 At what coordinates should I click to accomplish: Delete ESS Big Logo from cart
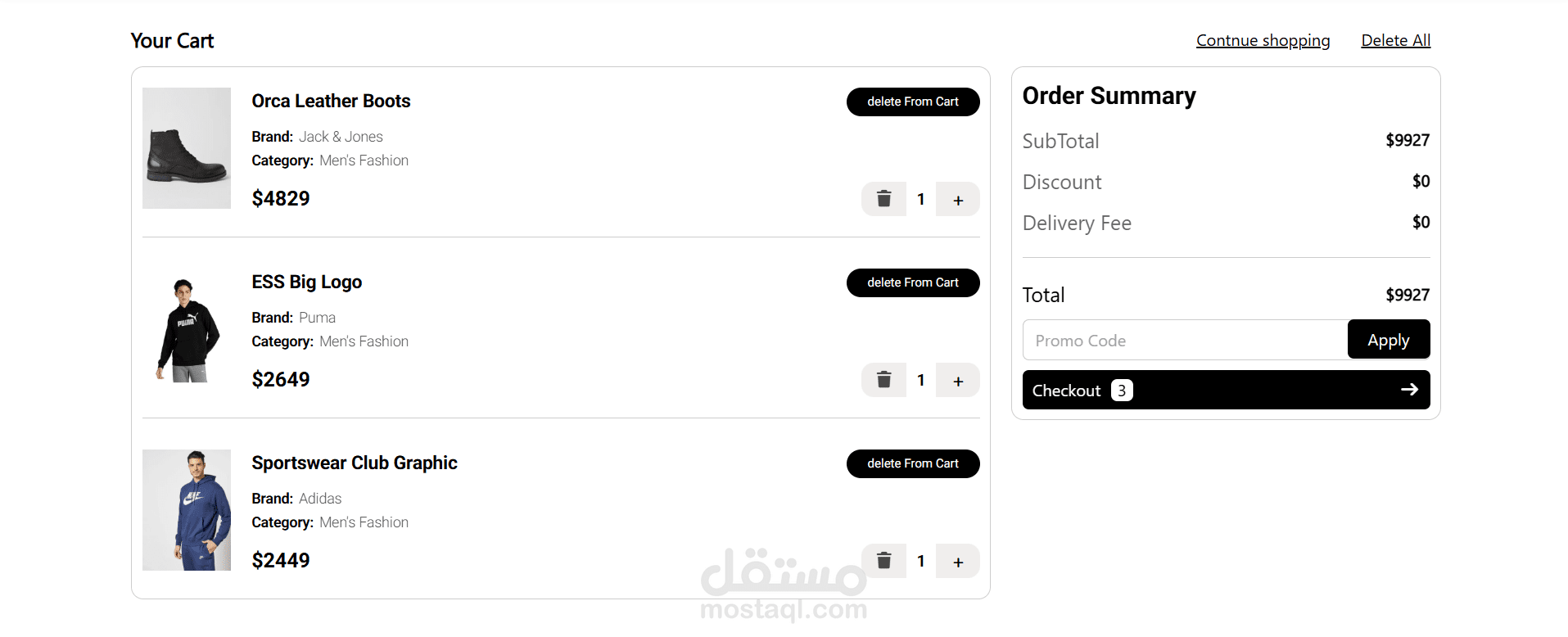pos(913,282)
